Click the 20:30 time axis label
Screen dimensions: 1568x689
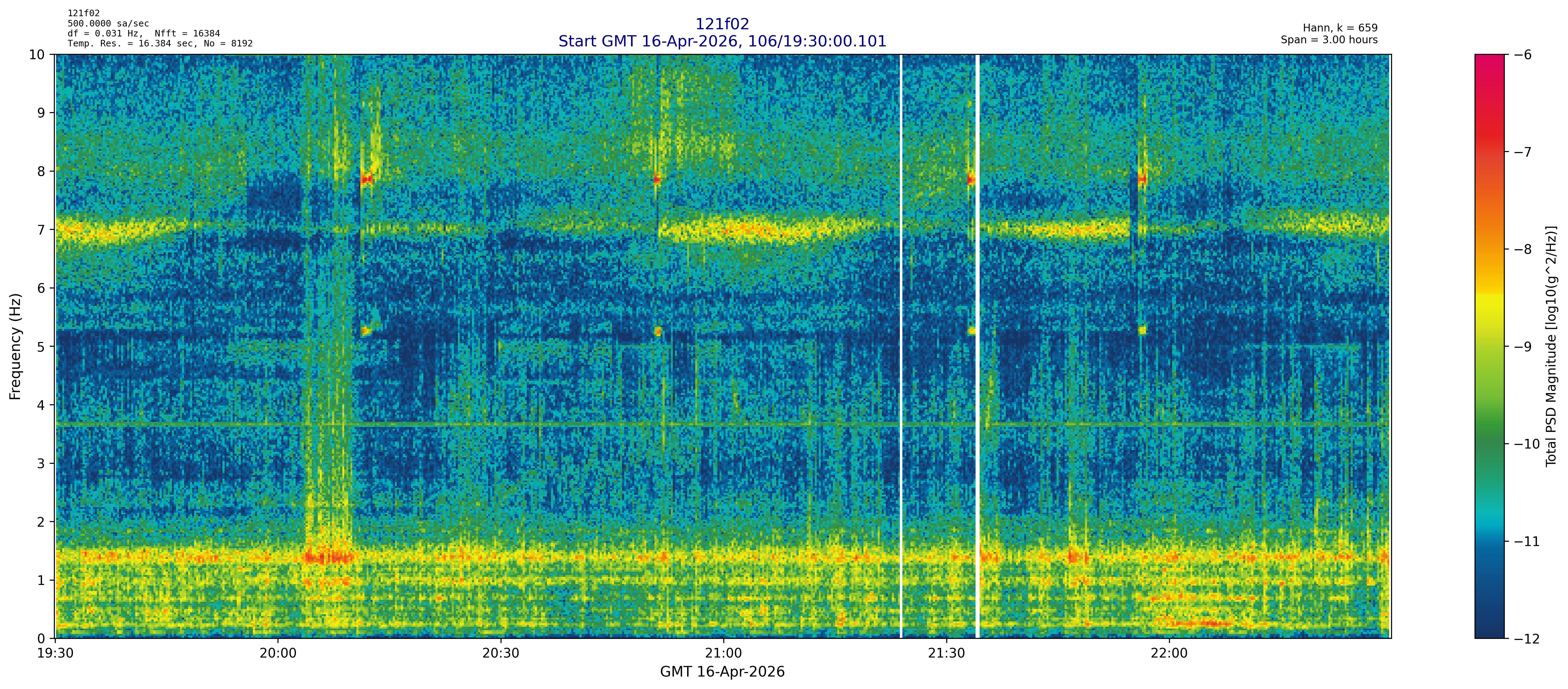click(500, 654)
